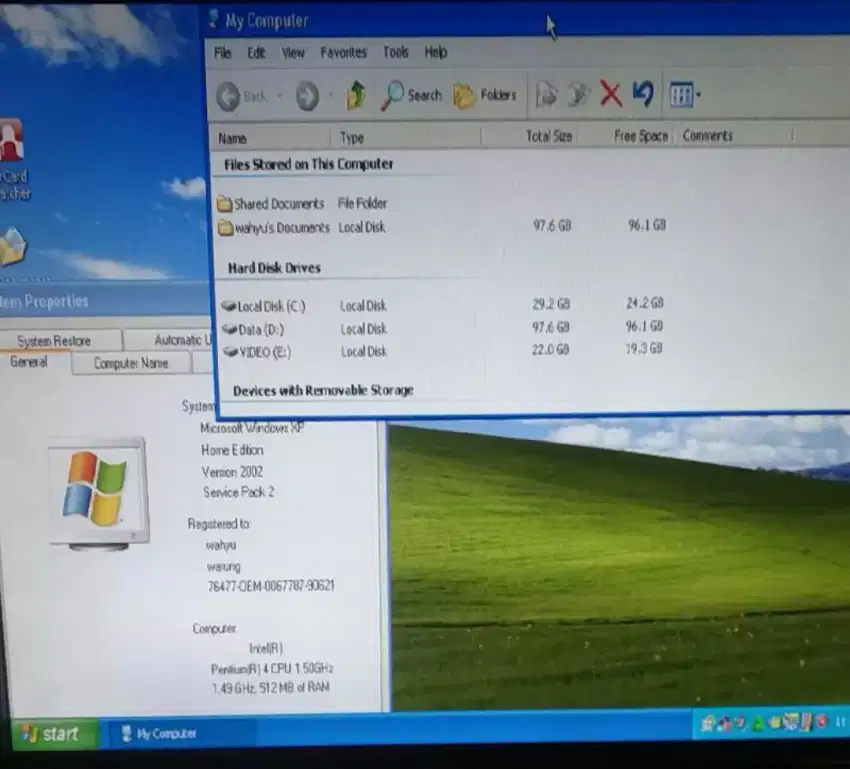Click File Folder type of Shared Documents
Screen dimensions: 850x769
(362, 203)
